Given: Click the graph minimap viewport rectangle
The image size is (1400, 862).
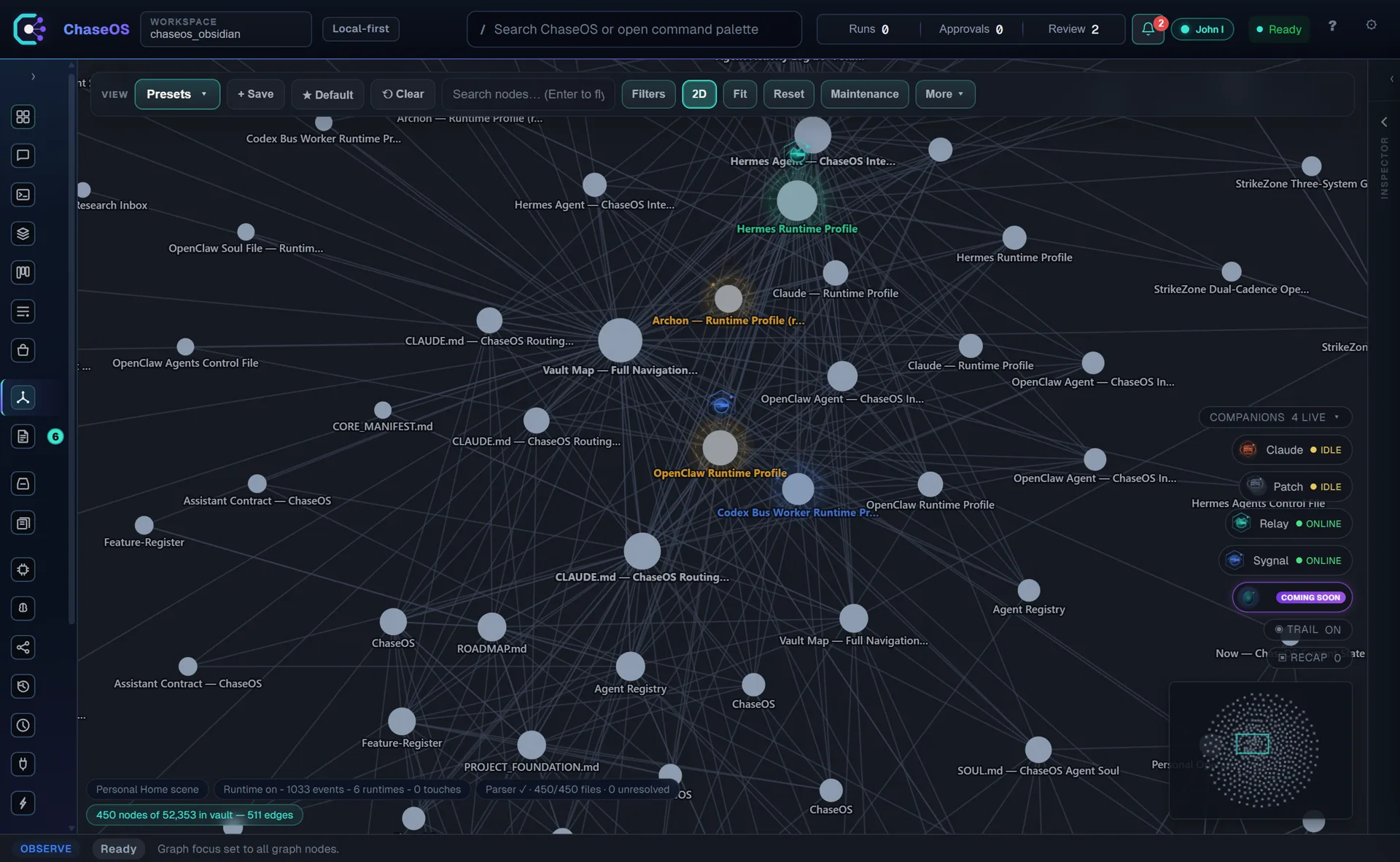Looking at the screenshot, I should click(x=1252, y=744).
